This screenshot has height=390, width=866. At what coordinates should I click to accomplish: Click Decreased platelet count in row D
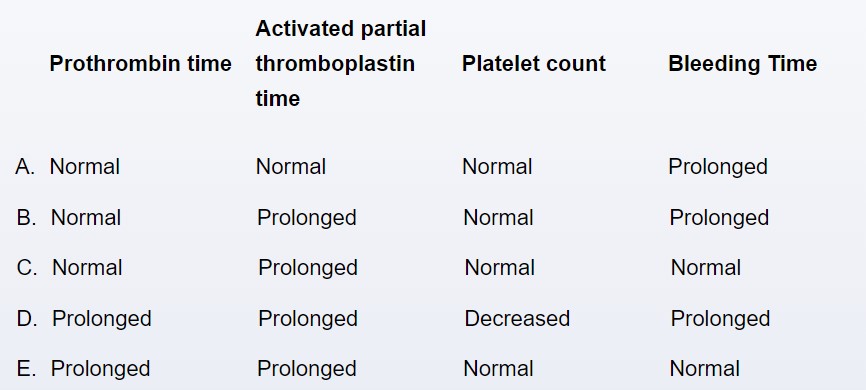coord(517,319)
